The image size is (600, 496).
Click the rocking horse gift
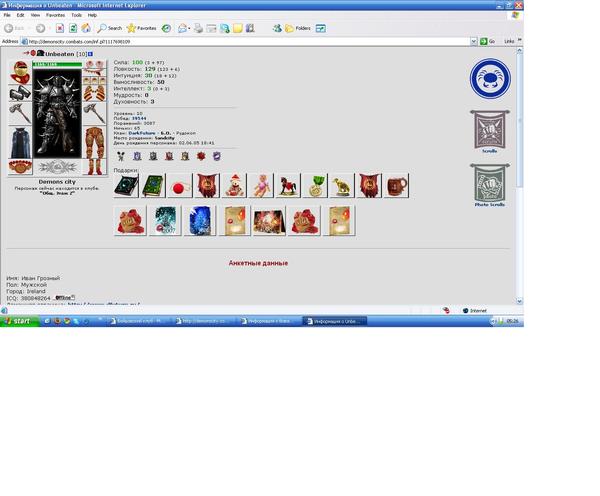(x=288, y=186)
